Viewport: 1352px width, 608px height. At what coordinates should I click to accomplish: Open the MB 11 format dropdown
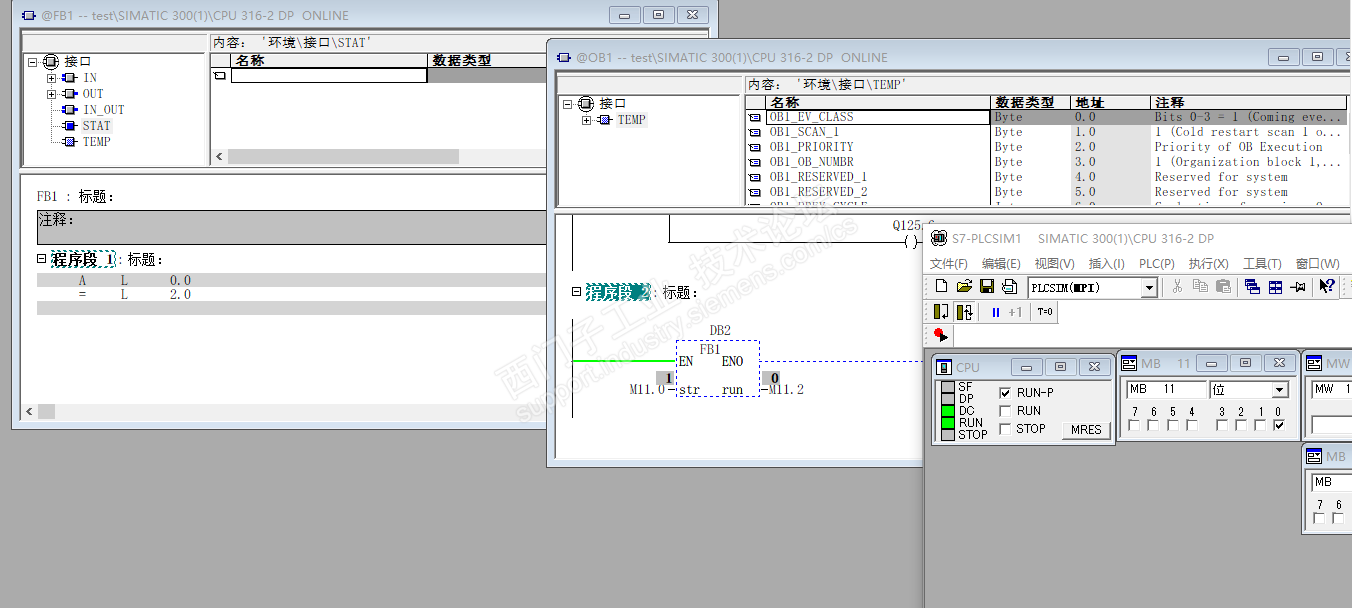[1280, 389]
